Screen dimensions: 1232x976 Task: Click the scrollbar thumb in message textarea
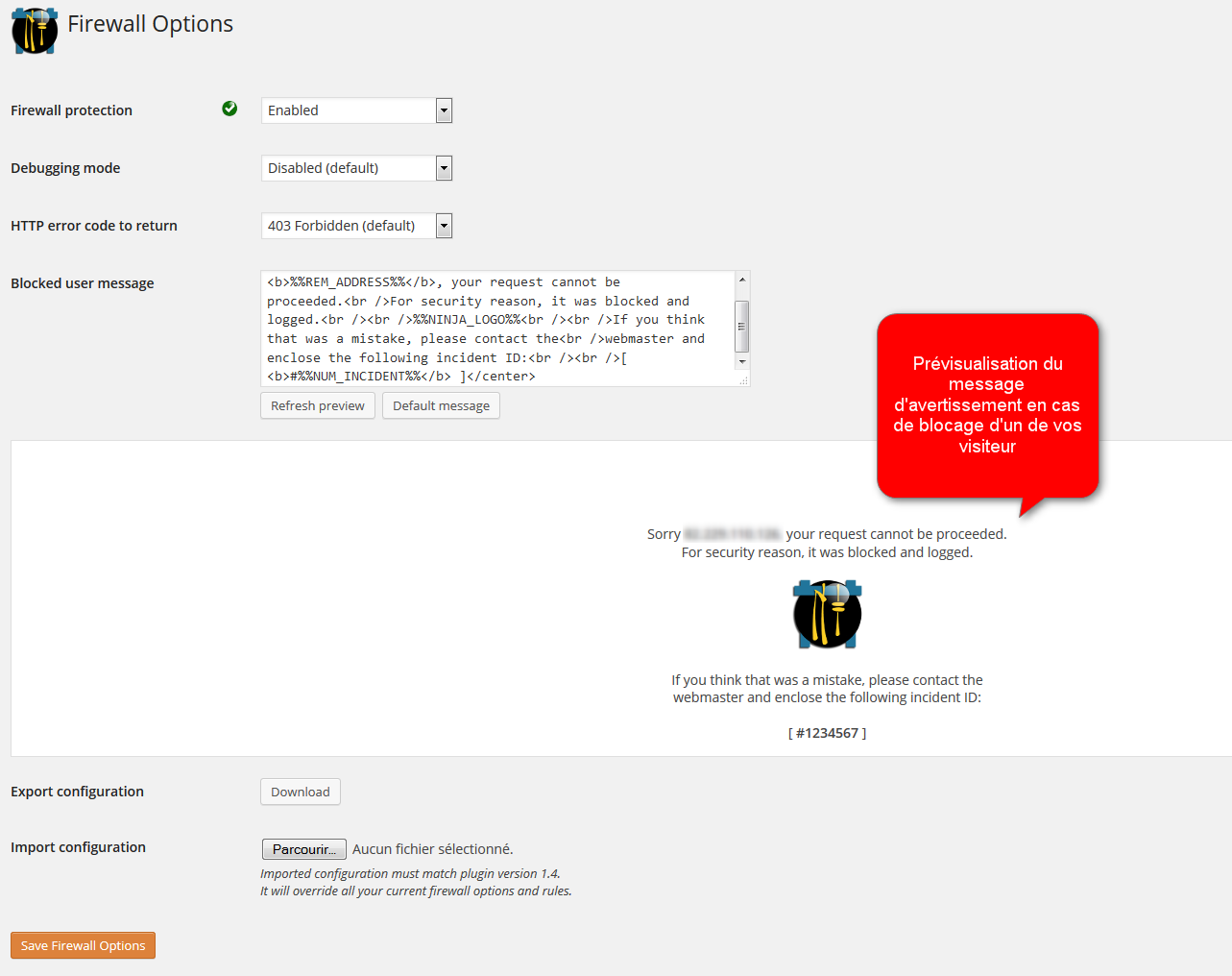point(742,326)
